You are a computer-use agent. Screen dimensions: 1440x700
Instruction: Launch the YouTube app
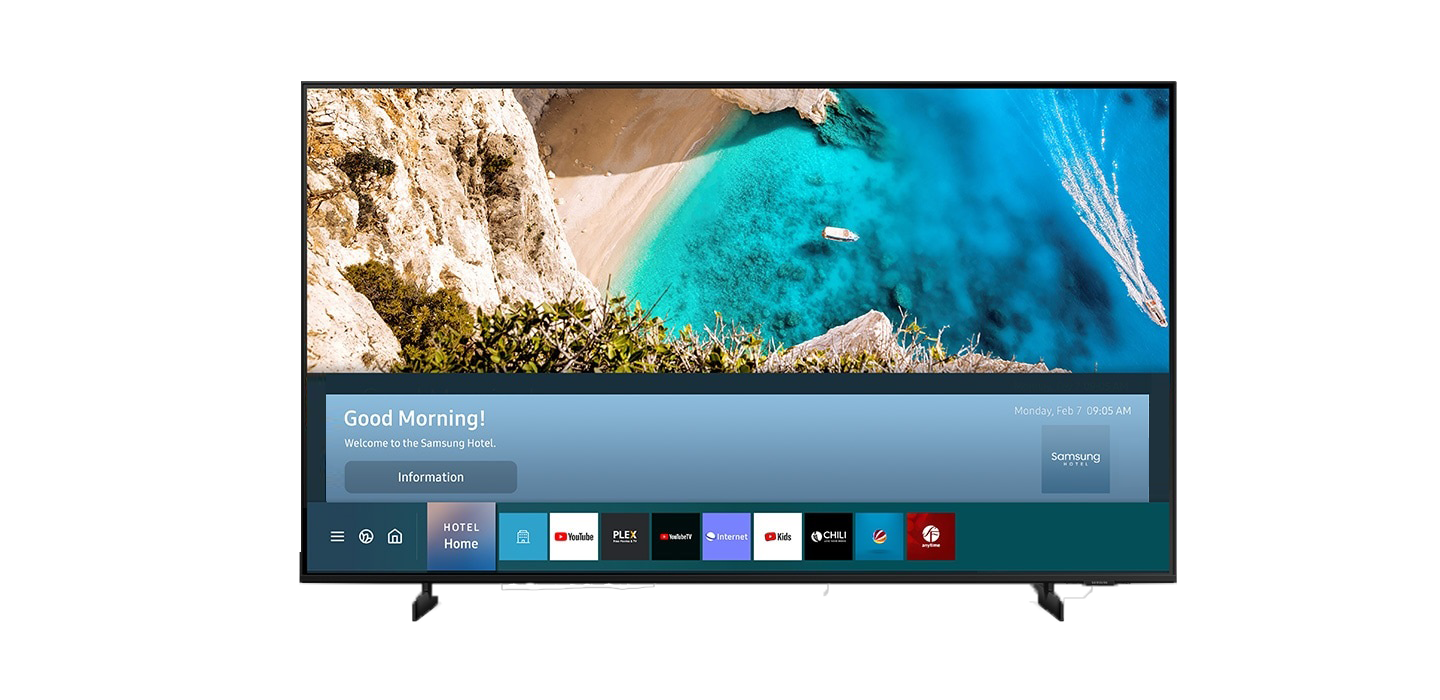coord(574,537)
